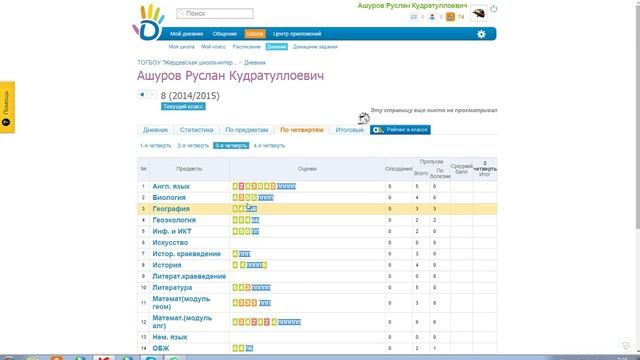Open subject Геоэкология
The height and width of the screenshot is (360, 640).
(174, 220)
